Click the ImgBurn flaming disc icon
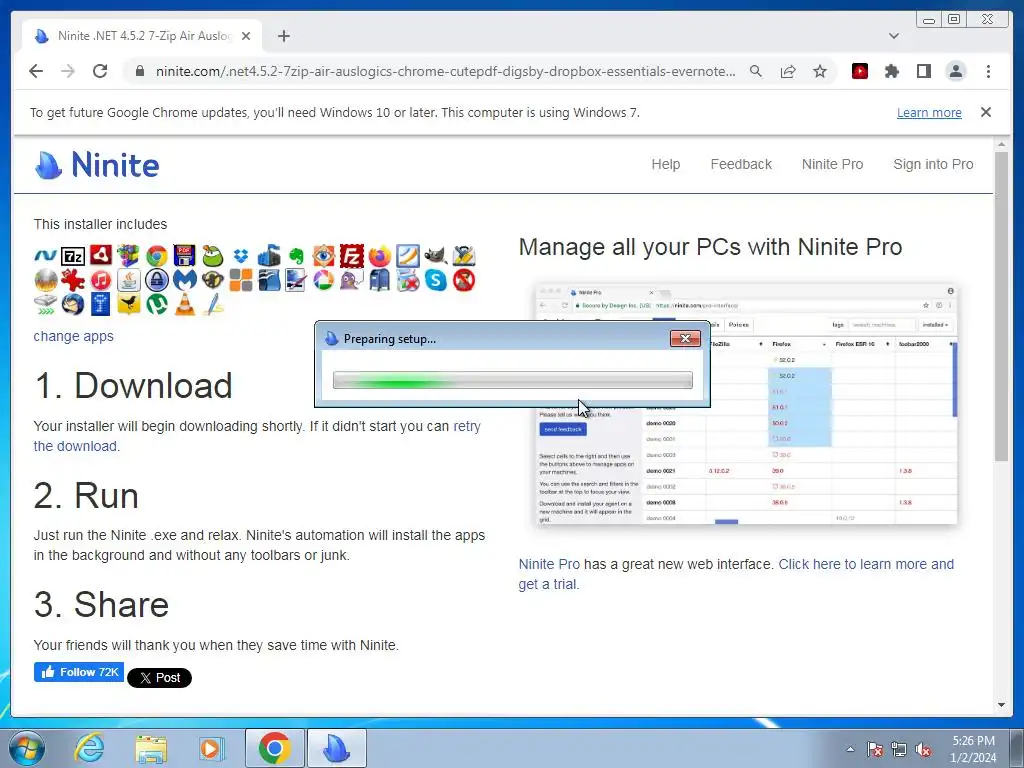The width and height of the screenshot is (1024, 768). [x=45, y=280]
